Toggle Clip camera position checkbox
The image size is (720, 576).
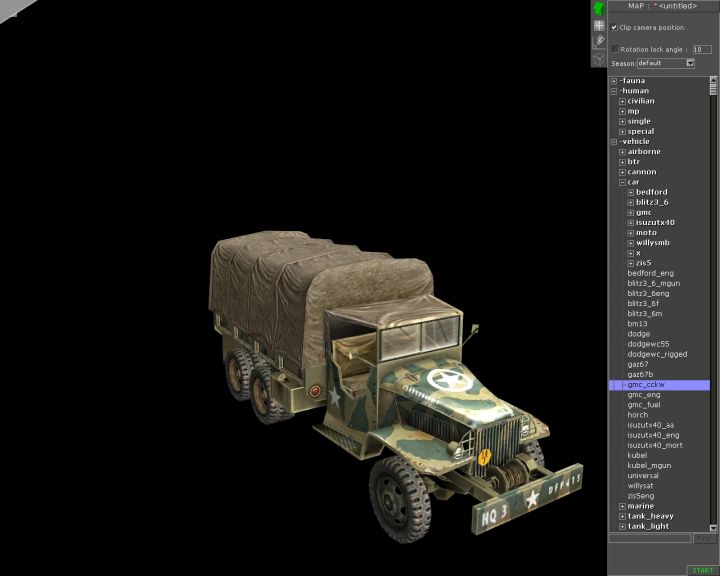click(x=615, y=28)
